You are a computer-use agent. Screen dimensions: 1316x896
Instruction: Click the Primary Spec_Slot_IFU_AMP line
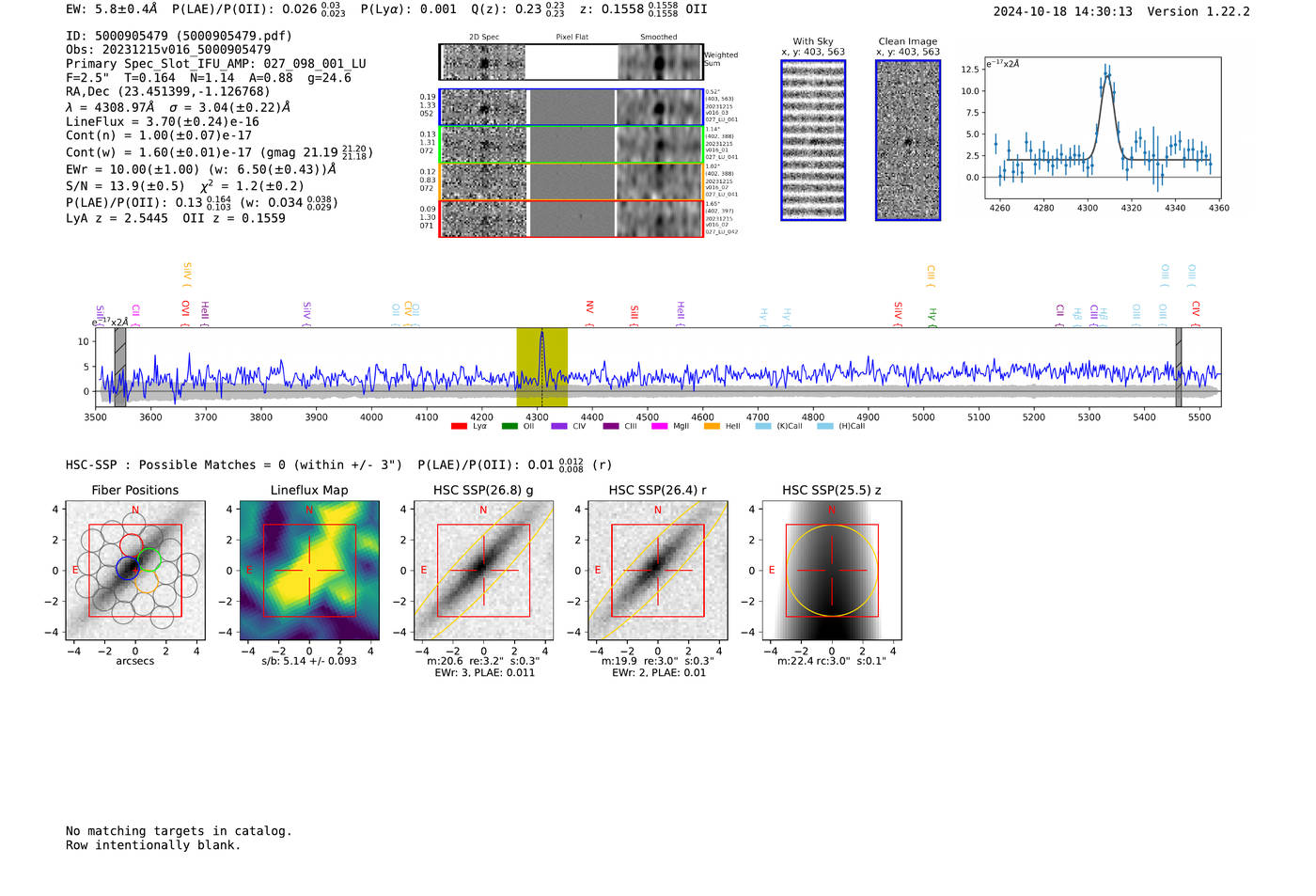tap(216, 64)
